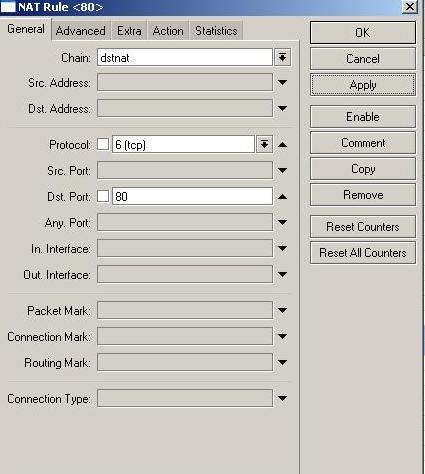Click the Dst. Port field showing 80
Image resolution: width=425 pixels, height=474 pixels.
click(x=192, y=196)
